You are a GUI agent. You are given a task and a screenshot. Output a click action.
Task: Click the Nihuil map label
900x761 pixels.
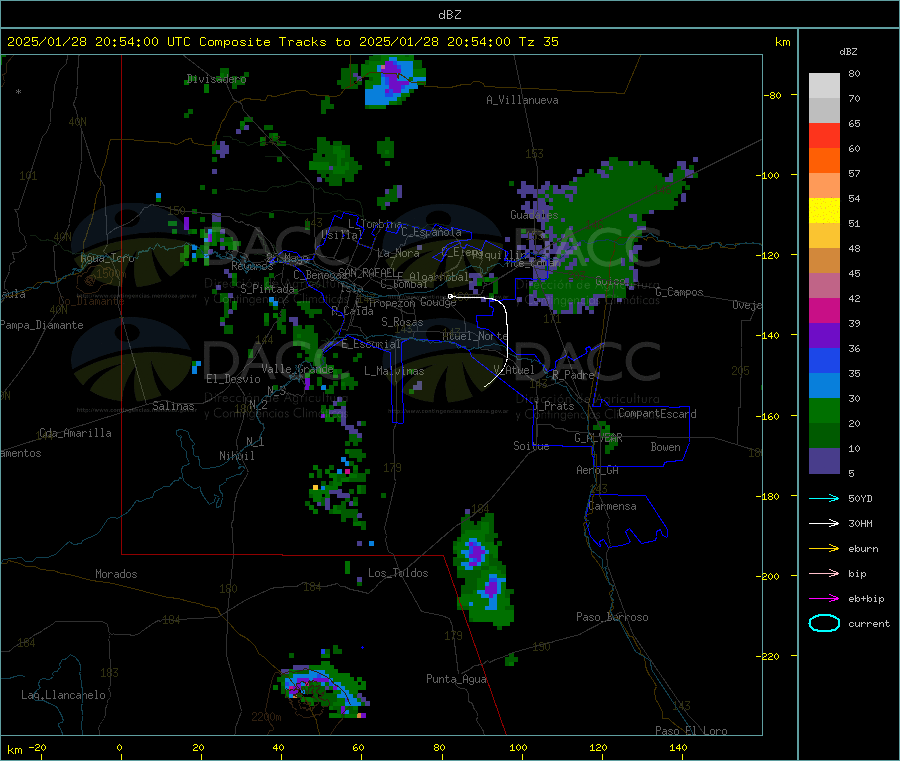coord(236,456)
